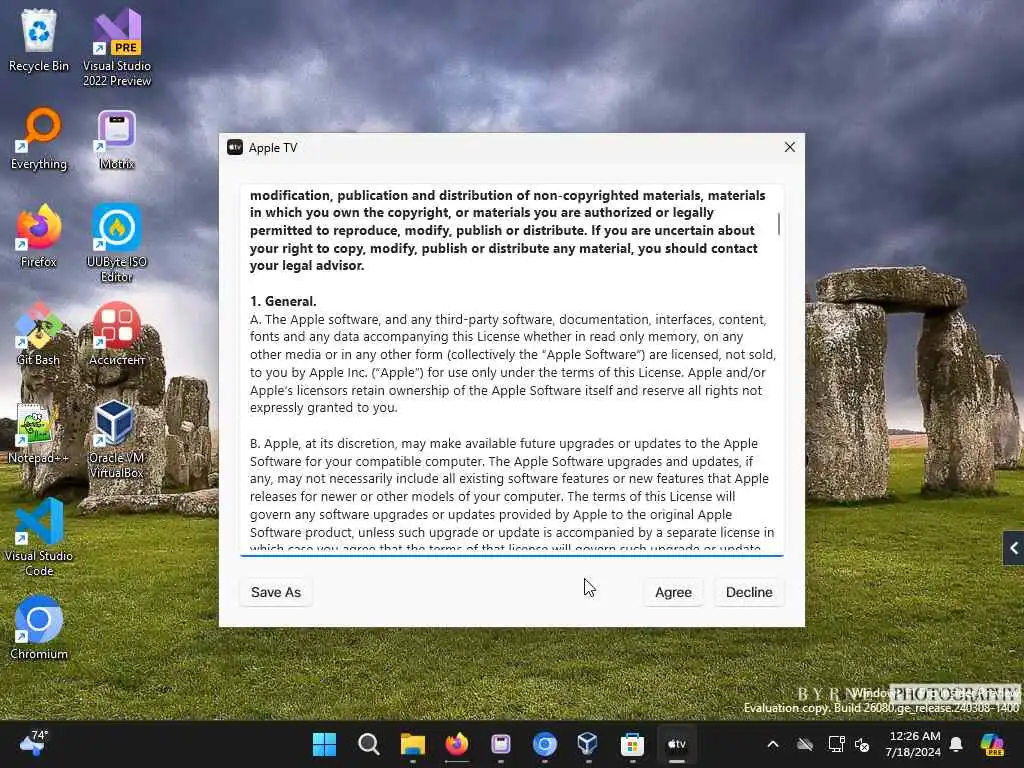
Task: Open notifications bell icon
Action: click(x=956, y=744)
